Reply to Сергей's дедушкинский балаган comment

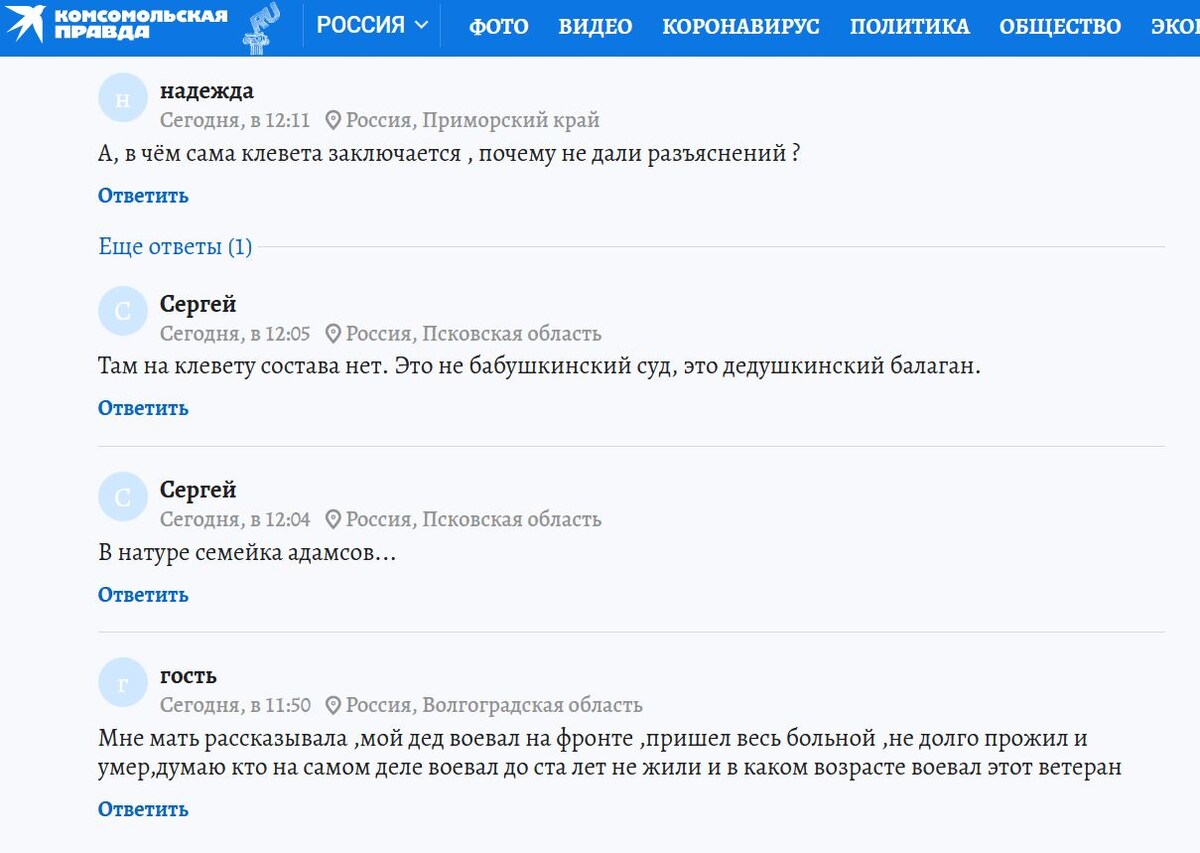pyautogui.click(x=143, y=407)
